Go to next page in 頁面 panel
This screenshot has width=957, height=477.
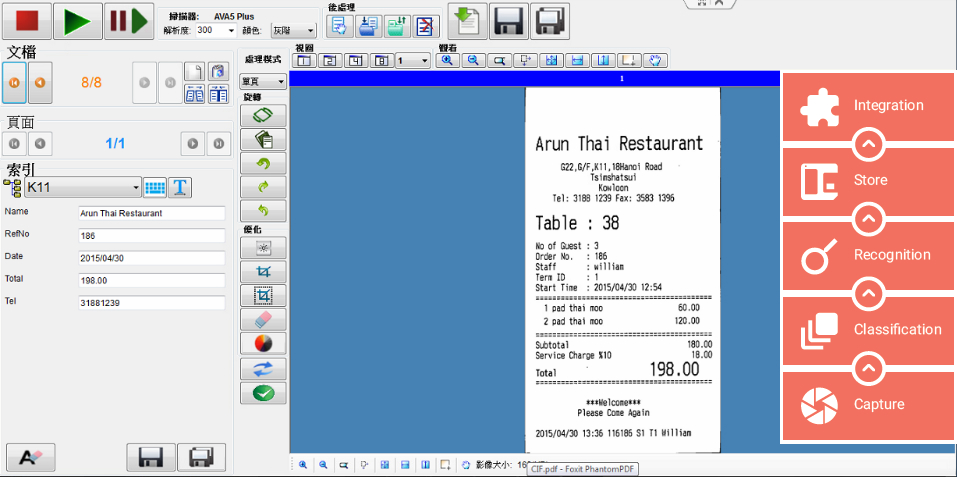pyautogui.click(x=193, y=143)
